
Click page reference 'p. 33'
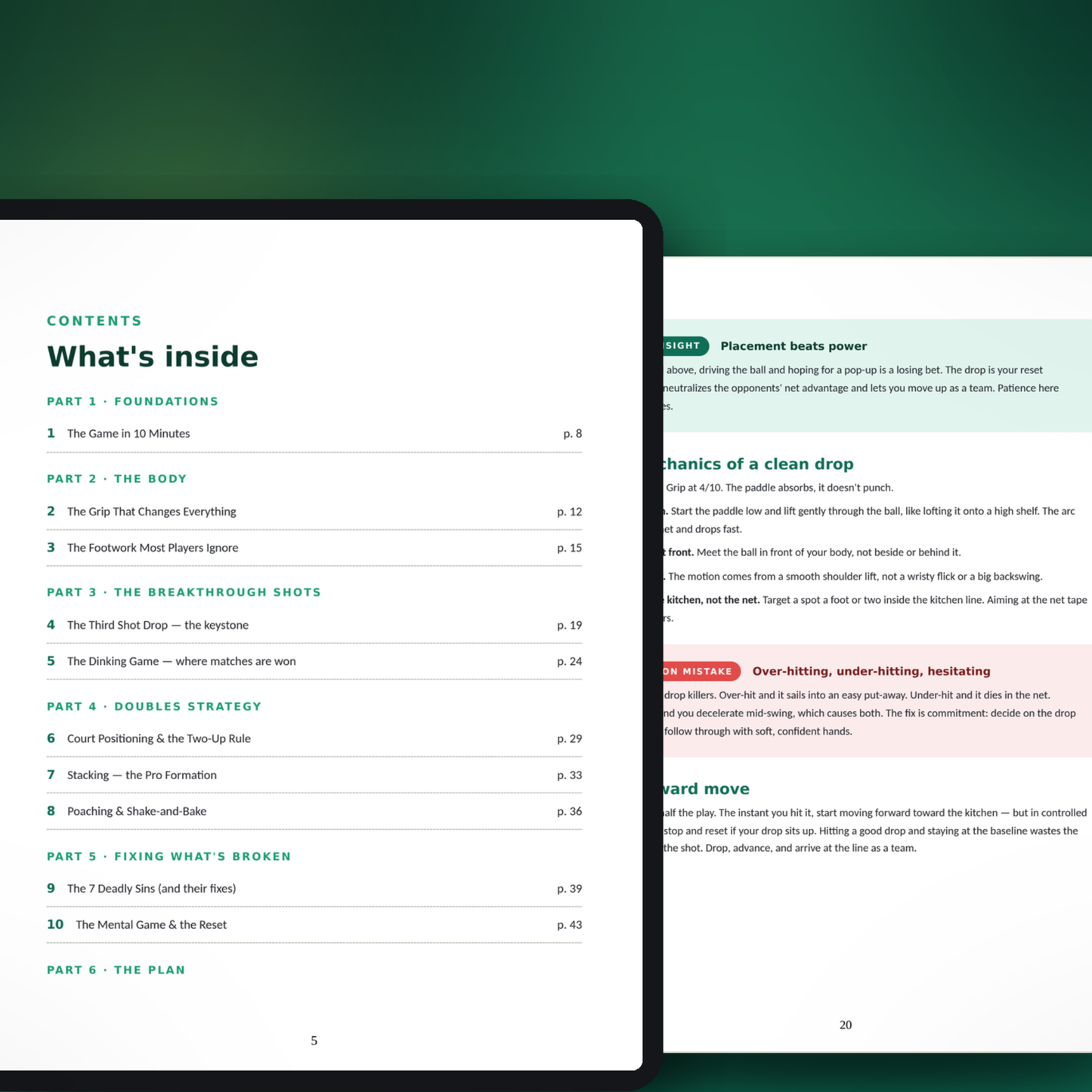point(570,775)
